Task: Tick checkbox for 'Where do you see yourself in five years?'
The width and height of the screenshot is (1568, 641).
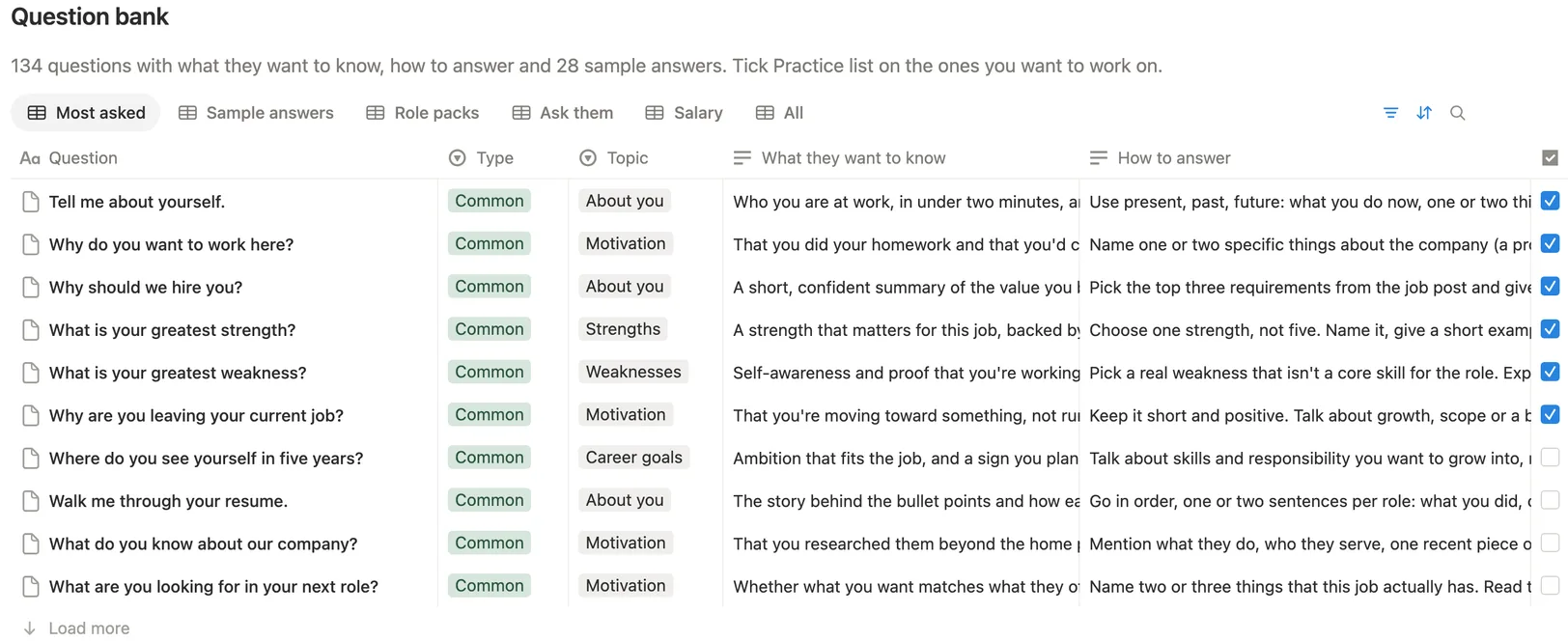Action: [x=1550, y=458]
